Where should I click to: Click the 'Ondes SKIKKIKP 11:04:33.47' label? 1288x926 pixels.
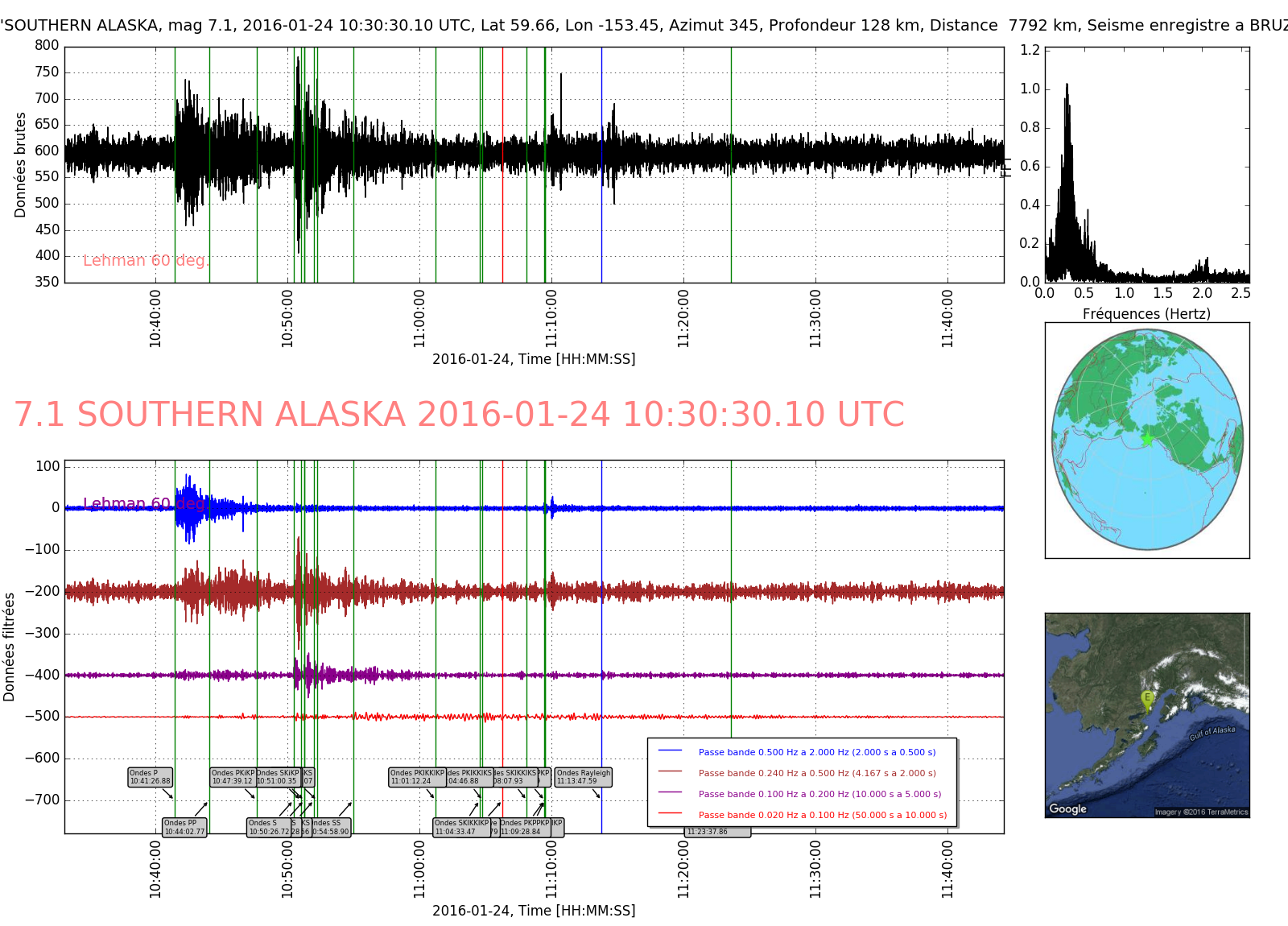pyautogui.click(x=461, y=828)
